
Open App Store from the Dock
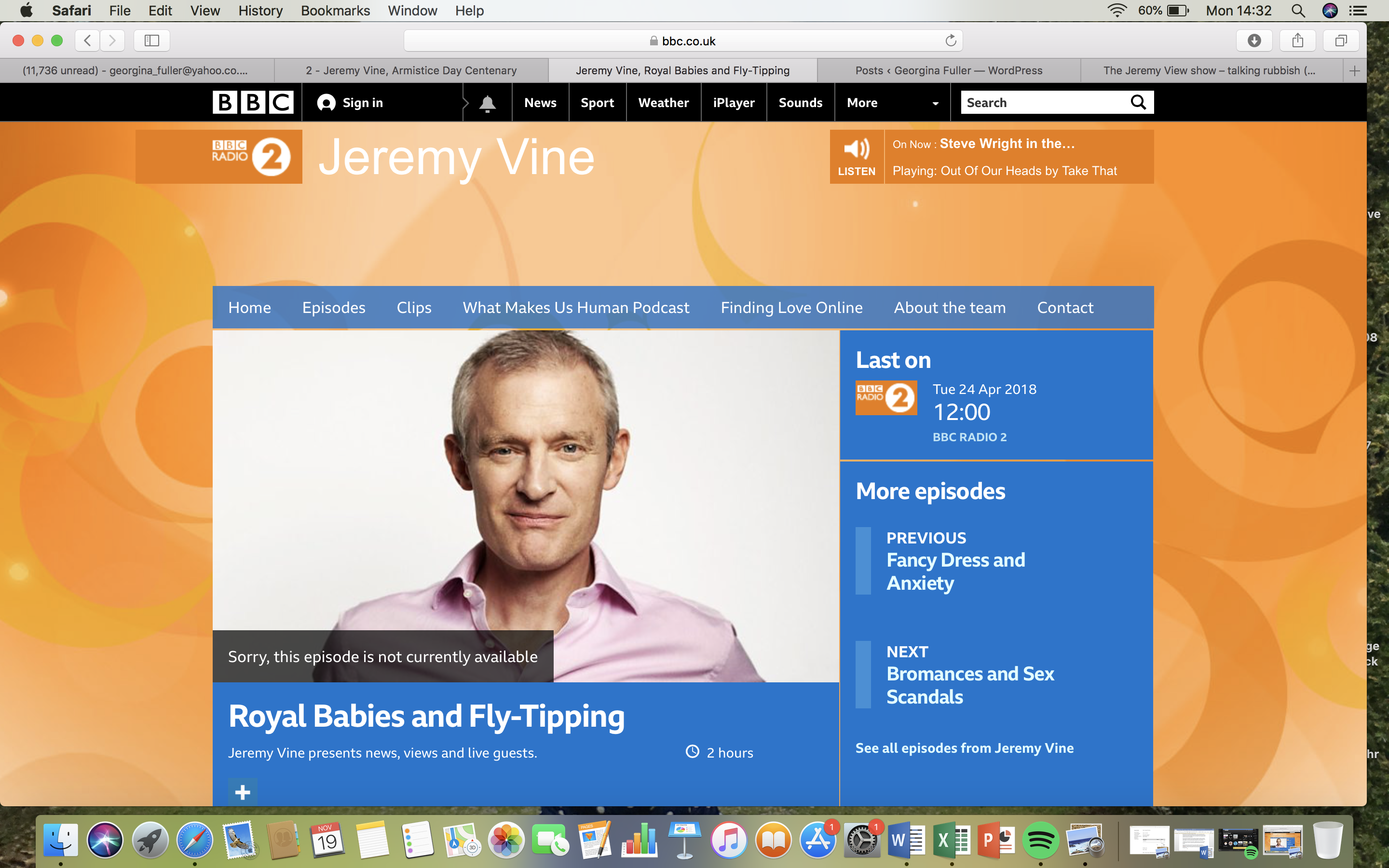(x=817, y=840)
